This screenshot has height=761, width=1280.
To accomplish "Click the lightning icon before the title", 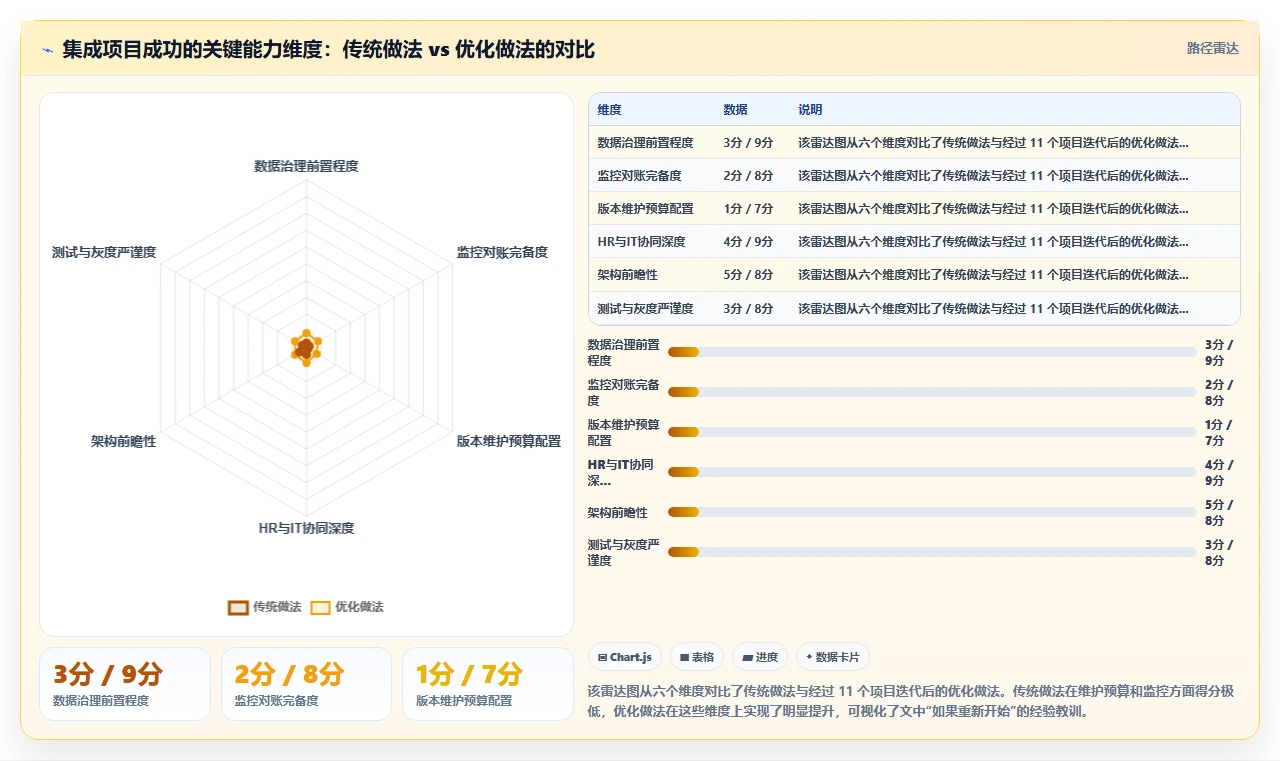I will (x=47, y=50).
